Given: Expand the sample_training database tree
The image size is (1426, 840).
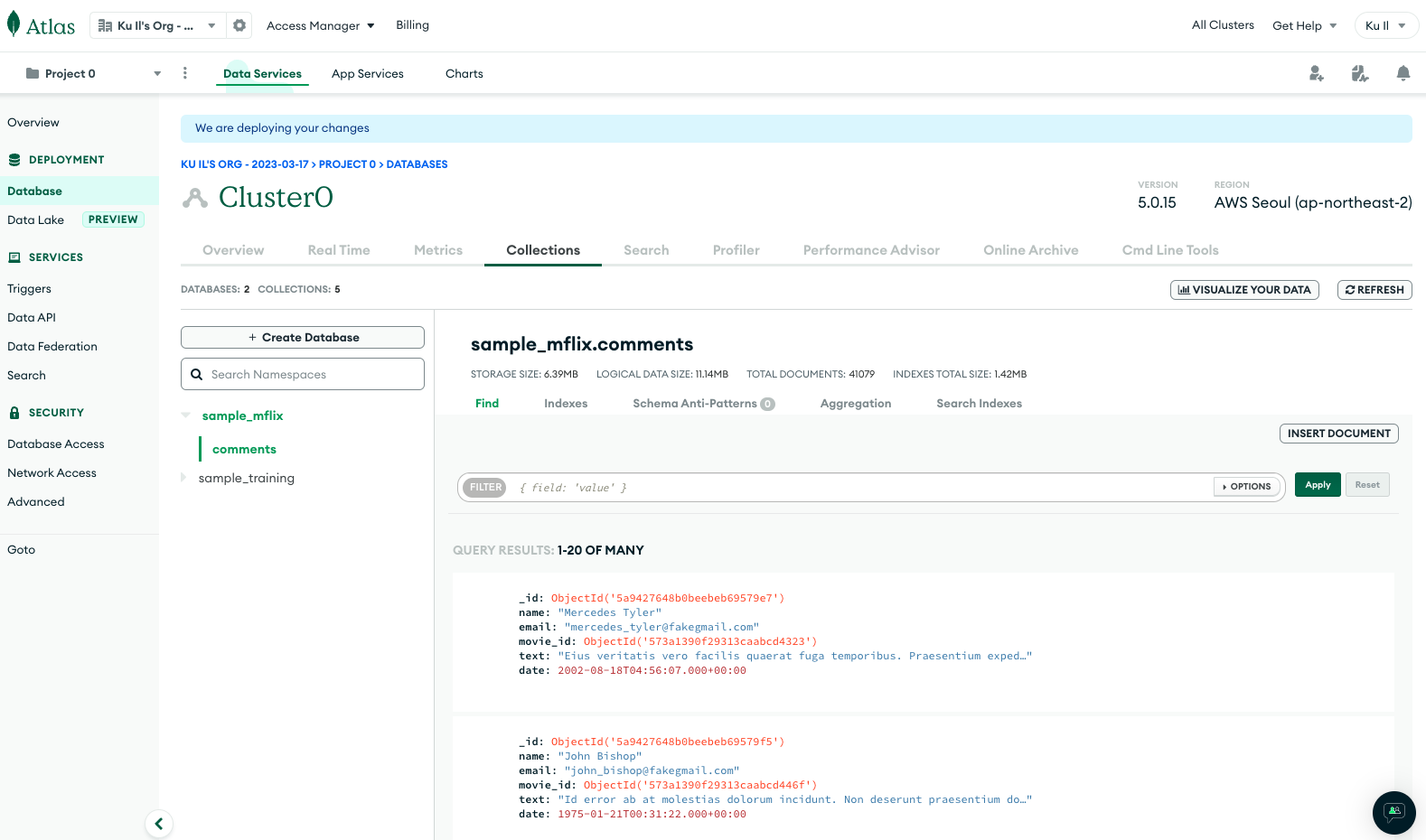Looking at the screenshot, I should coord(183,478).
